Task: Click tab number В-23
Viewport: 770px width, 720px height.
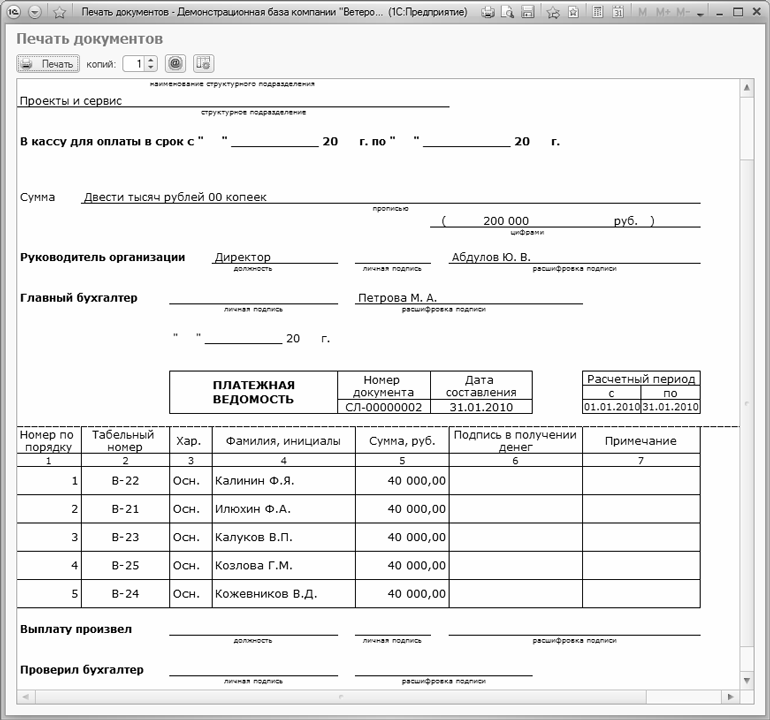Action: click(x=125, y=537)
